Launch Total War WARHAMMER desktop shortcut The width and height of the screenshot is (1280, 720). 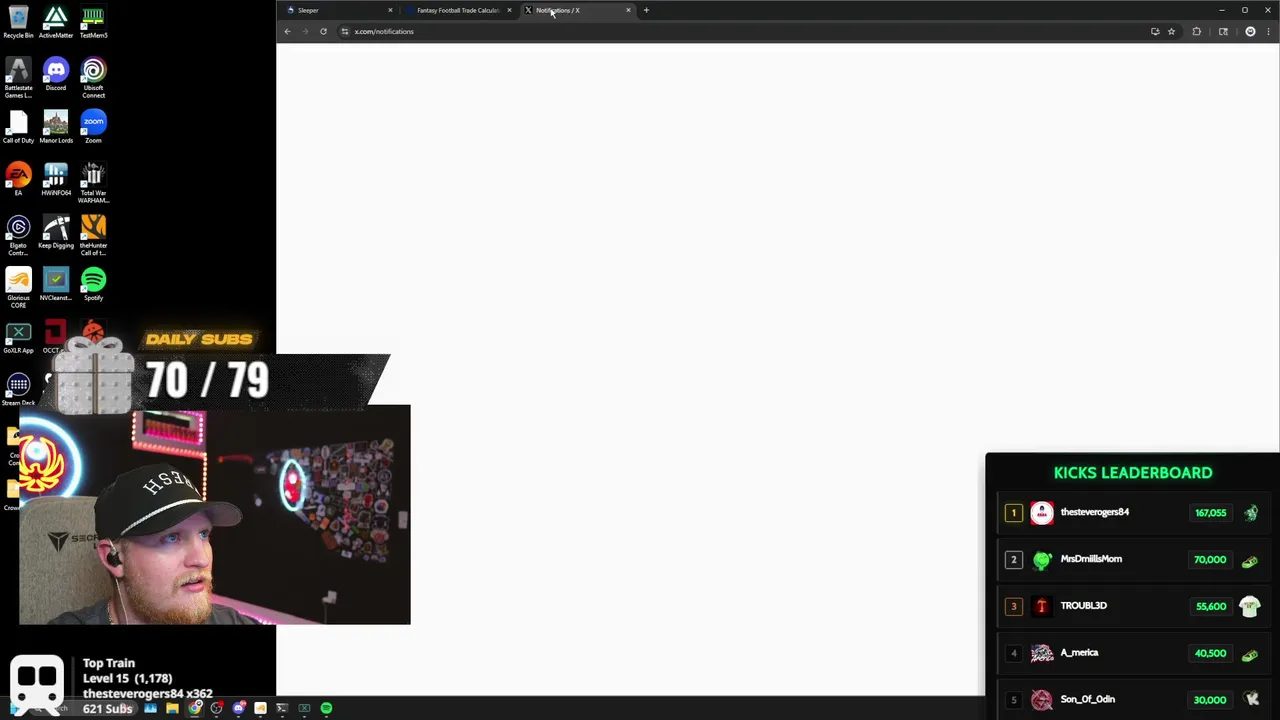[93, 183]
